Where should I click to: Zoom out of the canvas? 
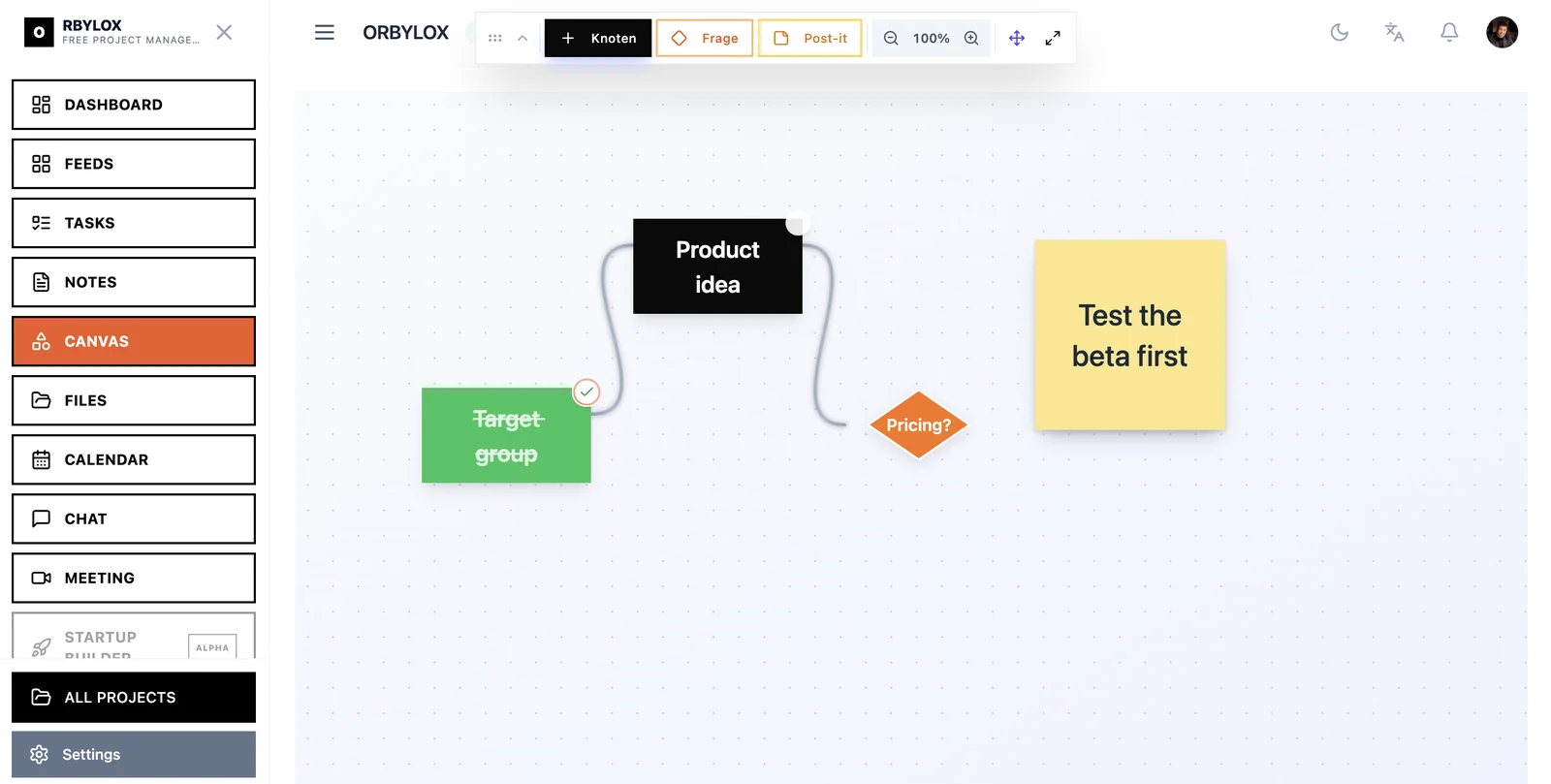point(891,39)
